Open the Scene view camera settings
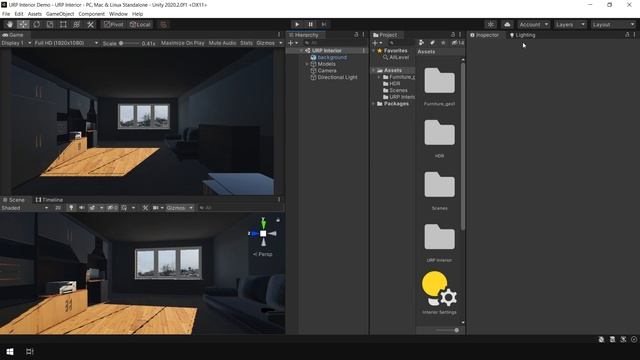 click(x=158, y=208)
